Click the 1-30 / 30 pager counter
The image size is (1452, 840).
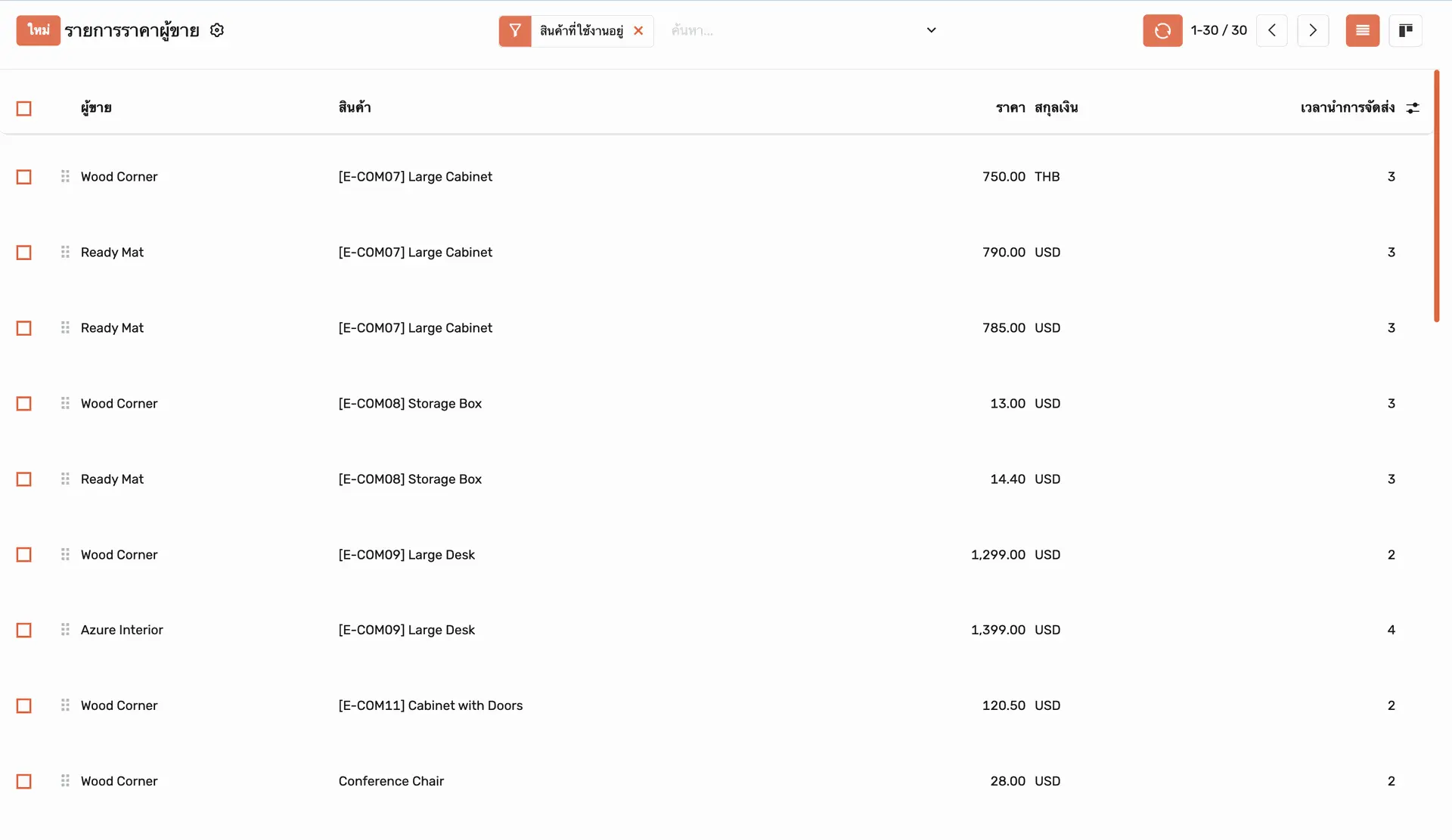pyautogui.click(x=1218, y=30)
